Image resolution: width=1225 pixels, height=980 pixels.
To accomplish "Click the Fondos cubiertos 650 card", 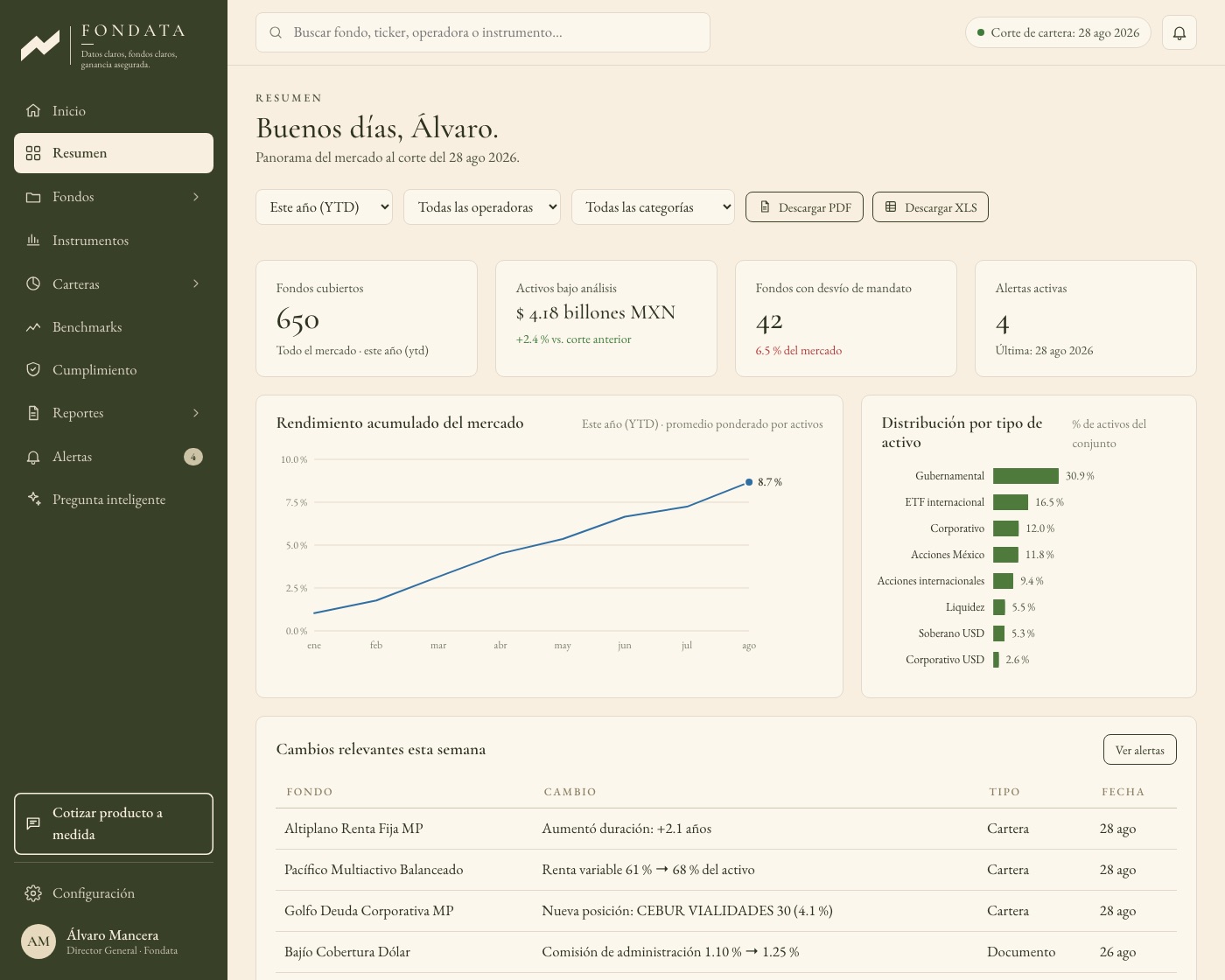I will pos(367,318).
